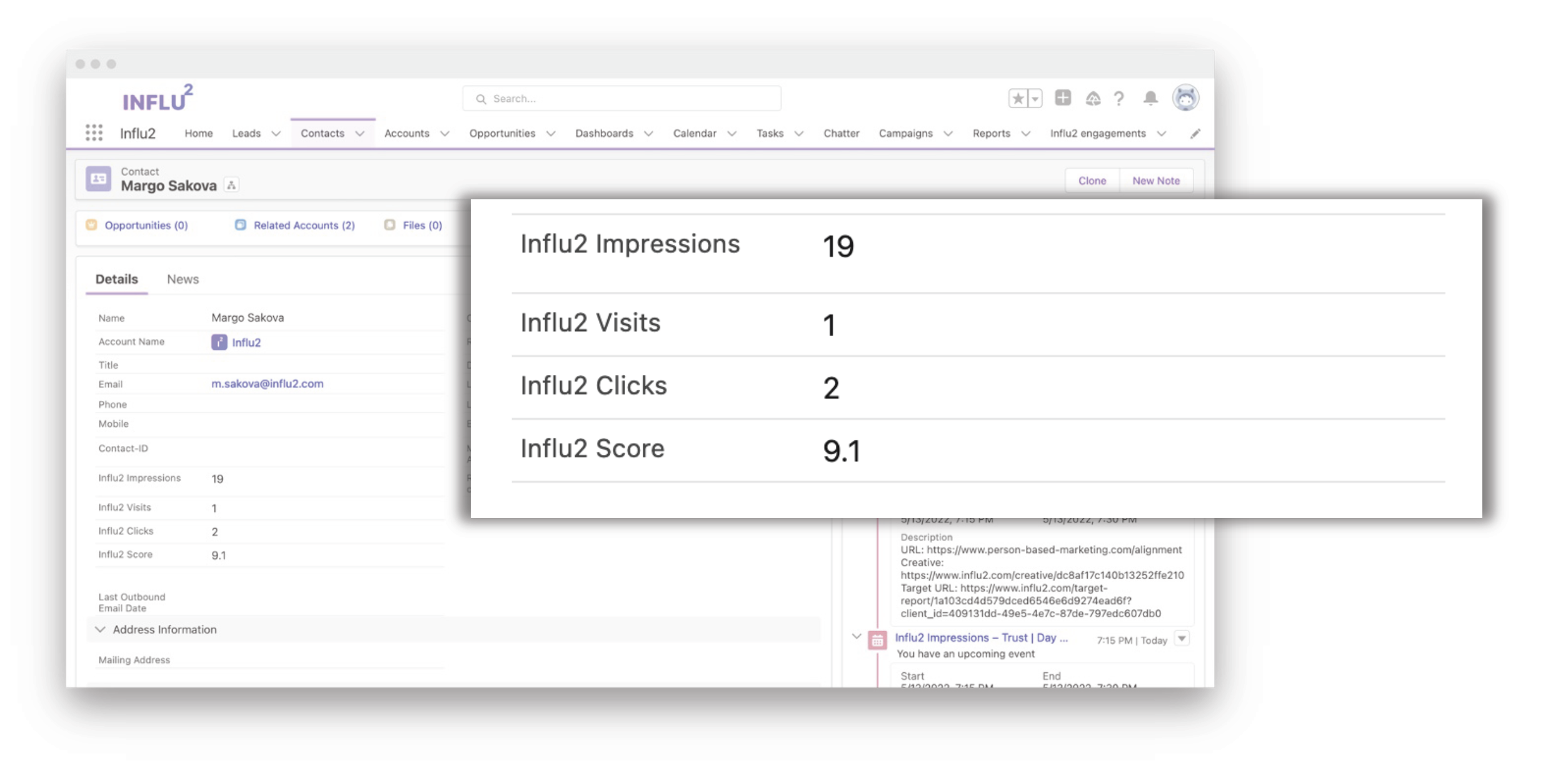
Task: Open the App Launcher grid icon
Action: tap(94, 132)
